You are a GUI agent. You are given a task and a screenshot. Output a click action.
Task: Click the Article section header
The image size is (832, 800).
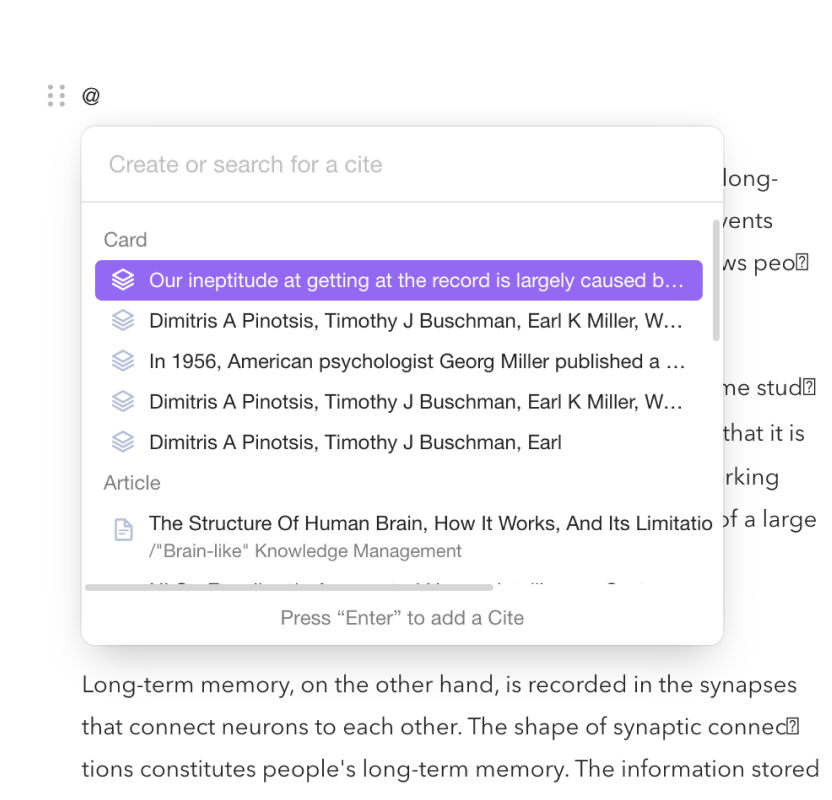tap(132, 483)
